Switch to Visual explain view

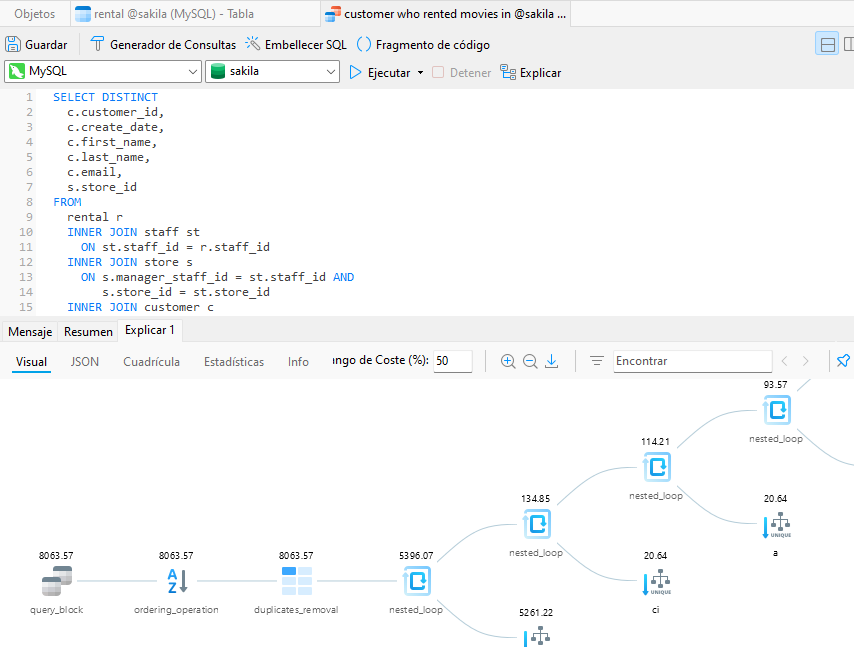pos(31,362)
